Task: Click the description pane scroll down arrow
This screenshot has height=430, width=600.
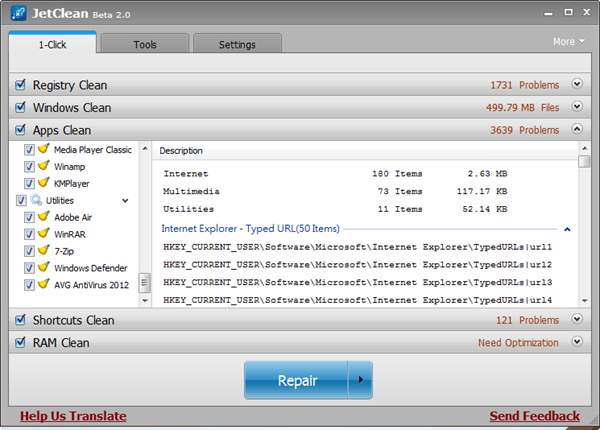Action: click(x=584, y=301)
